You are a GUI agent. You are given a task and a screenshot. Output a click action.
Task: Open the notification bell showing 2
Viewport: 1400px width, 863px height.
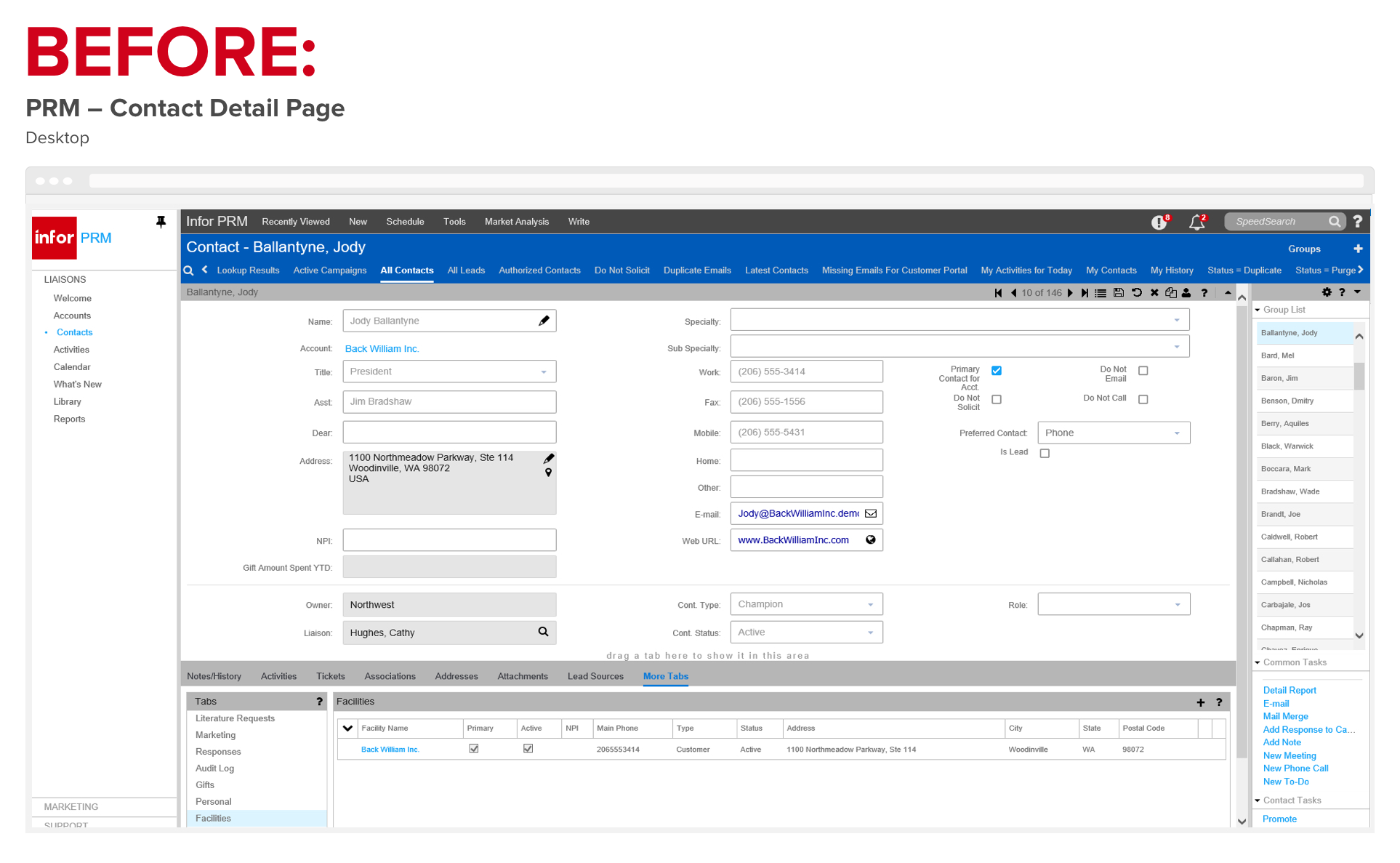pos(1197,222)
